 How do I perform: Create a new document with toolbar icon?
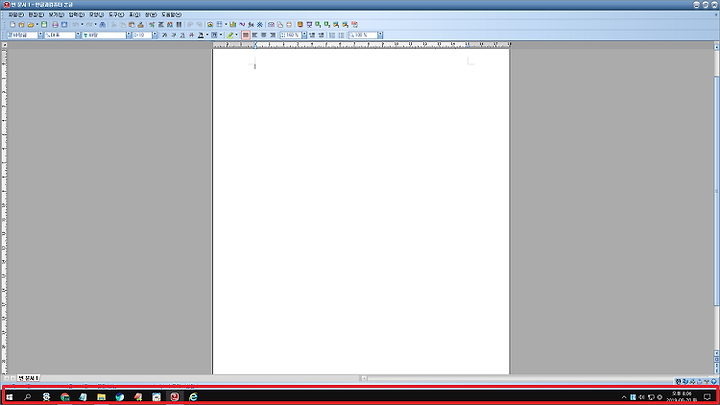pyautogui.click(x=12, y=25)
